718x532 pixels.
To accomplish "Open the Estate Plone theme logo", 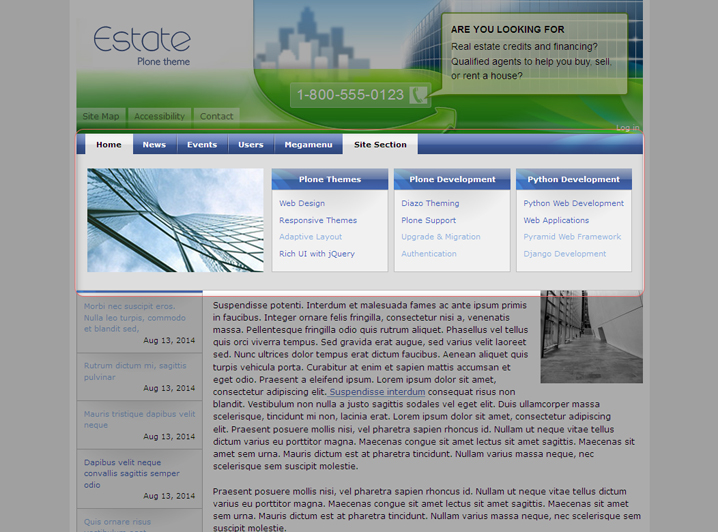I will (x=142, y=46).
